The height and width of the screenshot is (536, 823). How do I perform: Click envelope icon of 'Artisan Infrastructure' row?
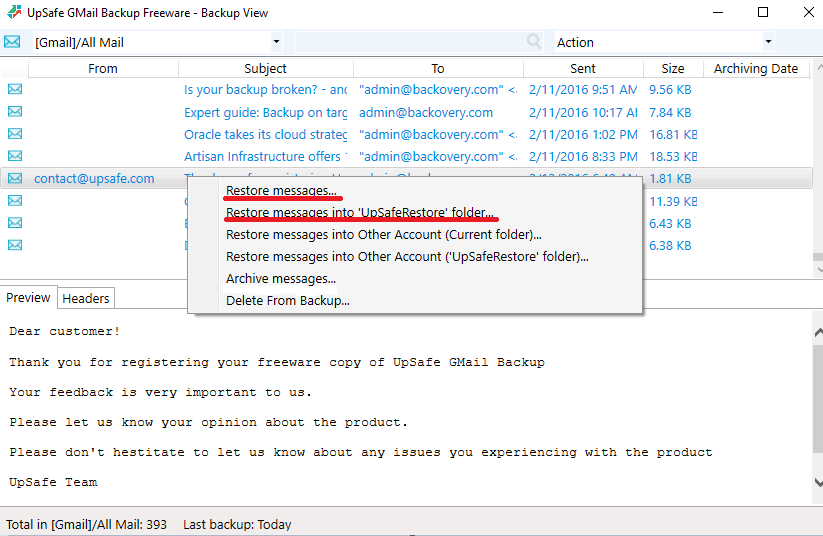(x=15, y=156)
